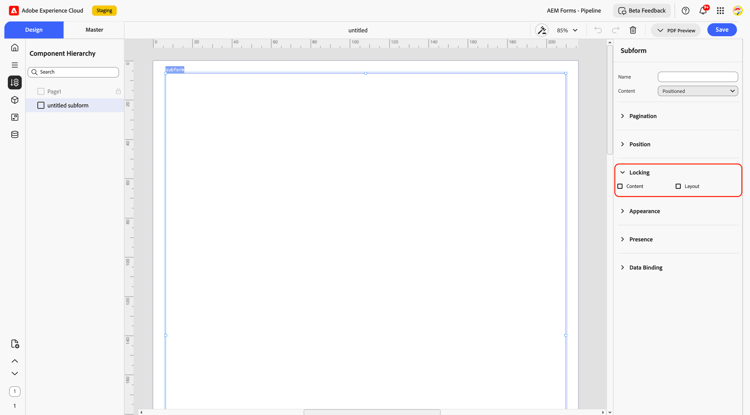Open the cube objects icon in sidebar
The height and width of the screenshot is (415, 750).
(x=15, y=100)
